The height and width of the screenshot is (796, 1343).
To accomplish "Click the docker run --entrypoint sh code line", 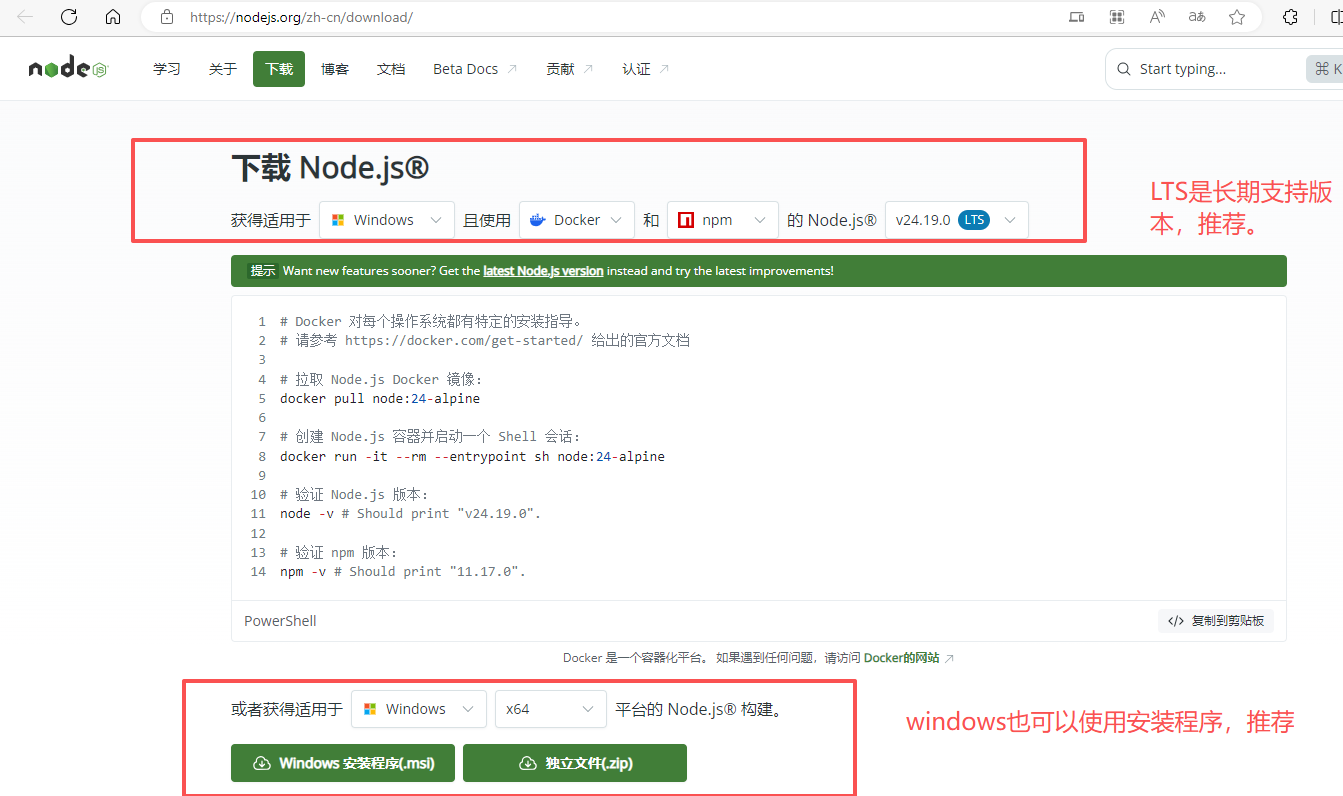I will [472, 456].
